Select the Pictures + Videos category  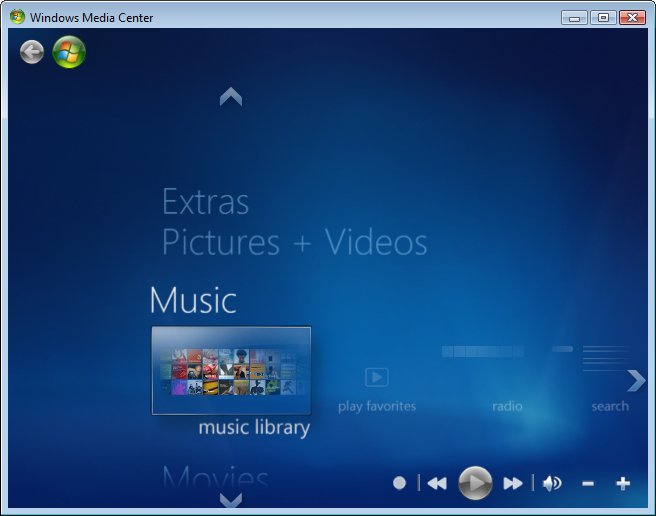point(295,242)
